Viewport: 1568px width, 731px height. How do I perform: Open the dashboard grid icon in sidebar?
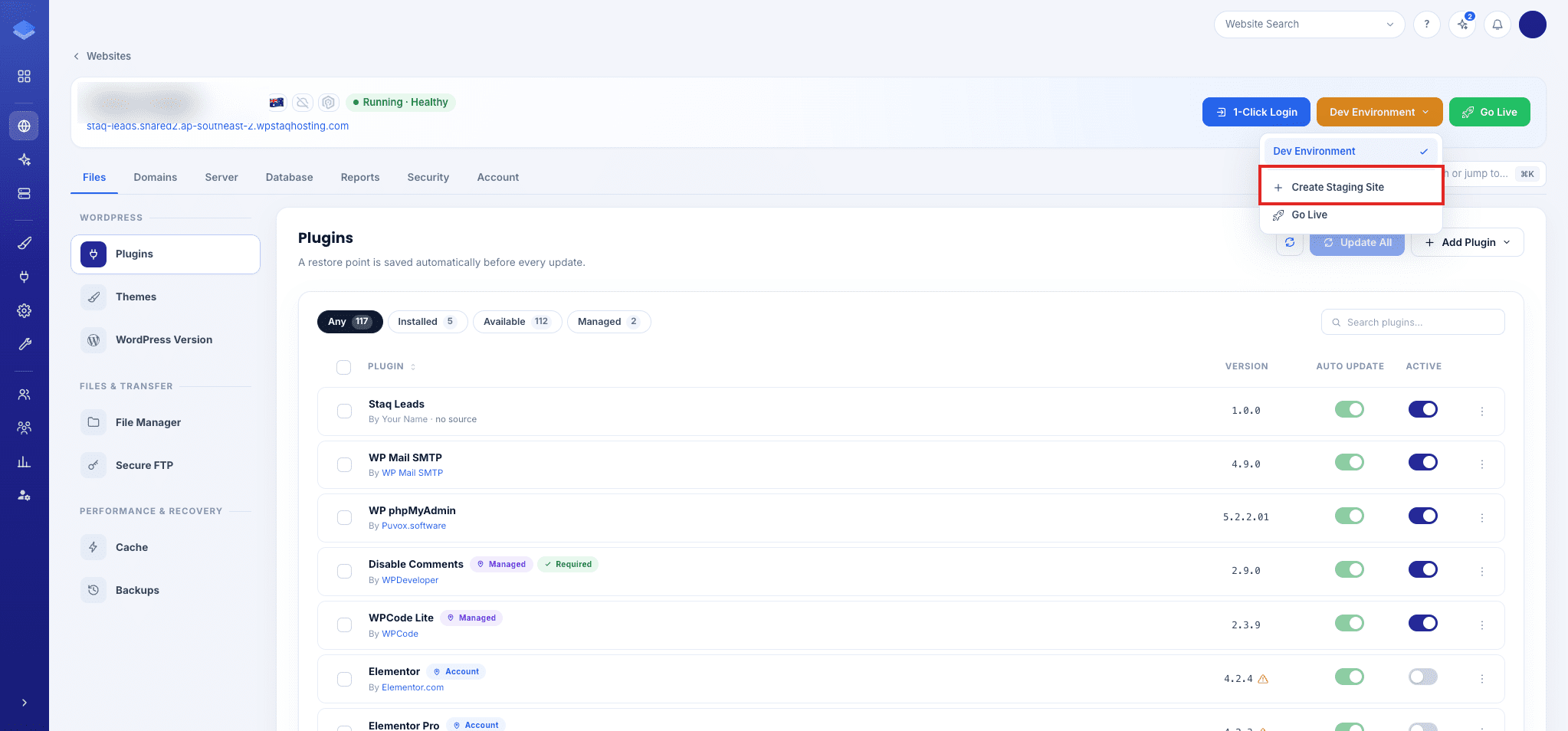[x=24, y=77]
